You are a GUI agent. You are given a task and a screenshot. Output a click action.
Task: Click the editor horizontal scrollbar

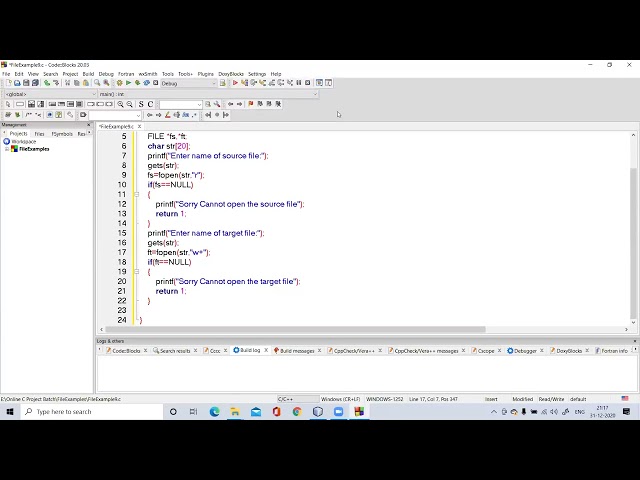[x=295, y=329]
